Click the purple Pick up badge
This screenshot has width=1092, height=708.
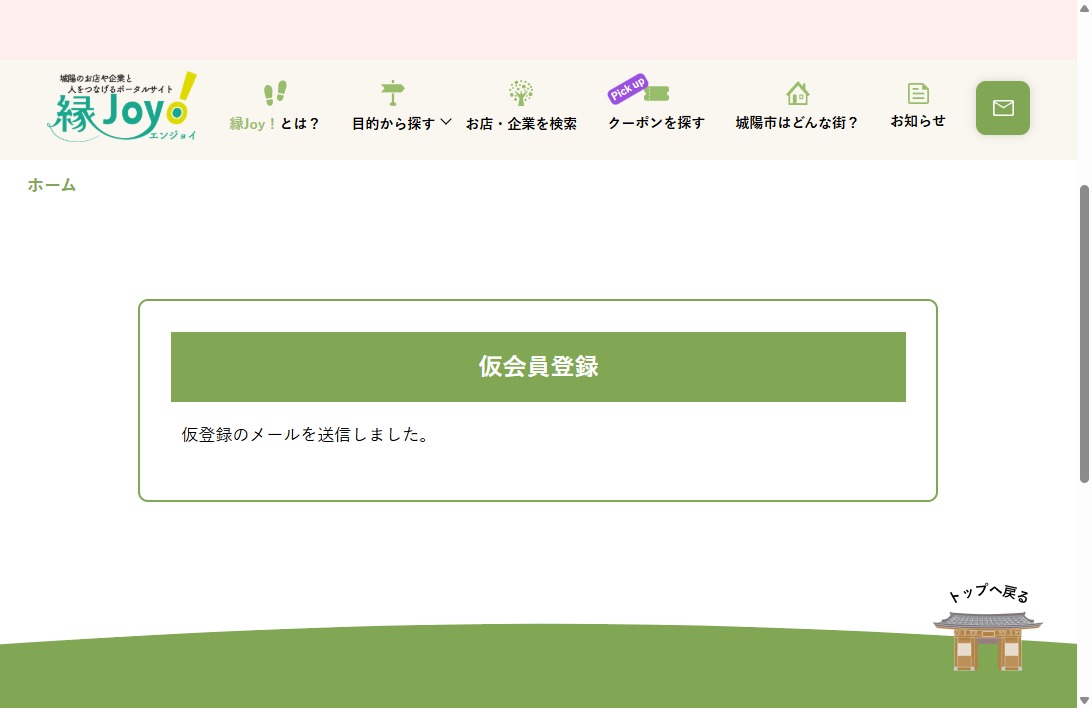[626, 87]
